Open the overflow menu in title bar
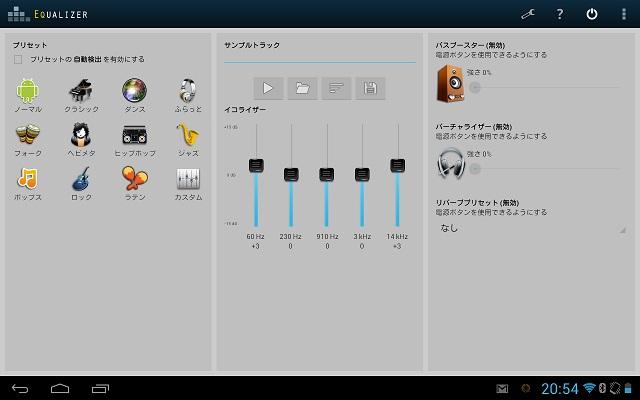This screenshot has height=400, width=640. coord(624,14)
